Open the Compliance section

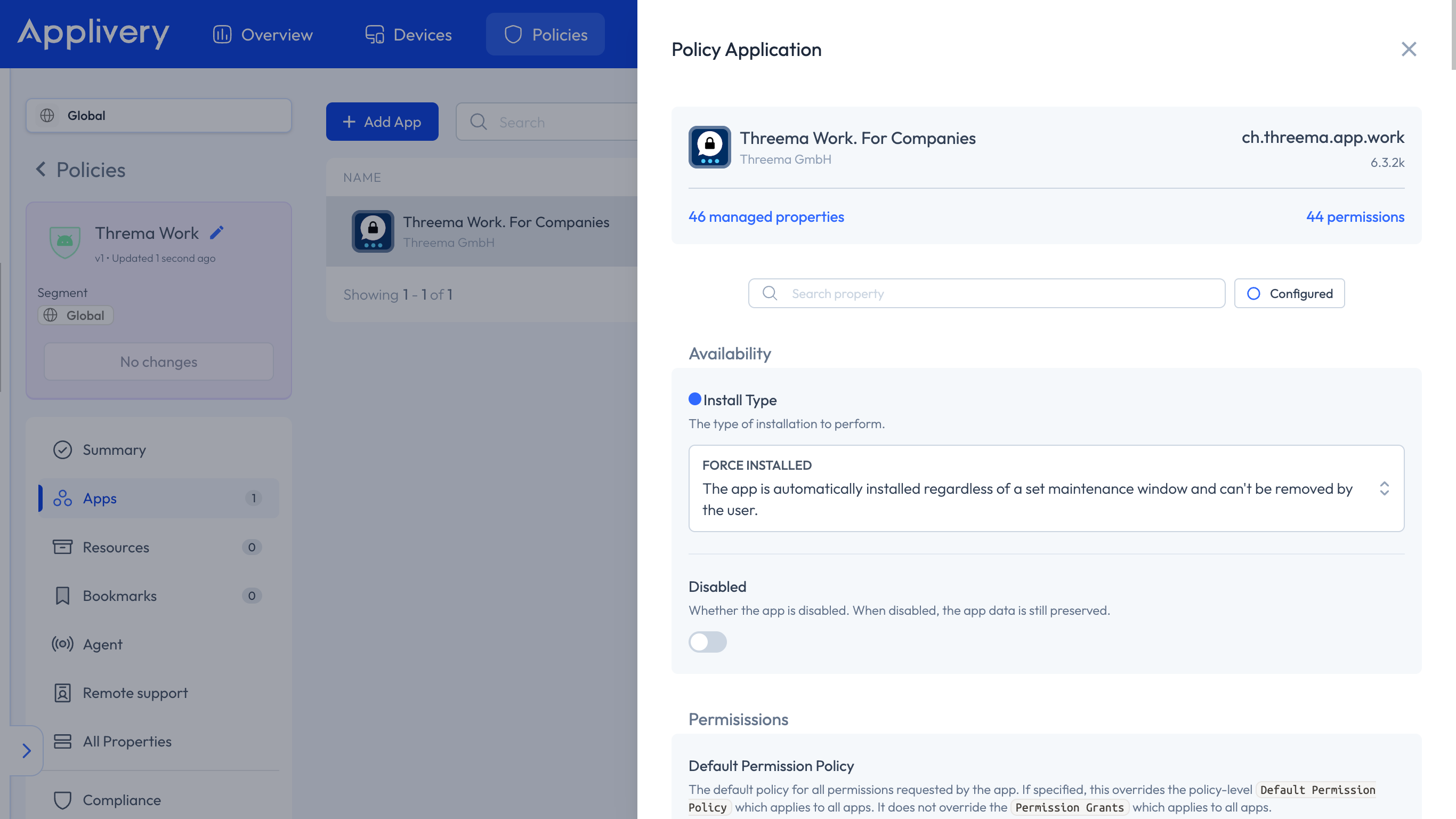(x=122, y=800)
